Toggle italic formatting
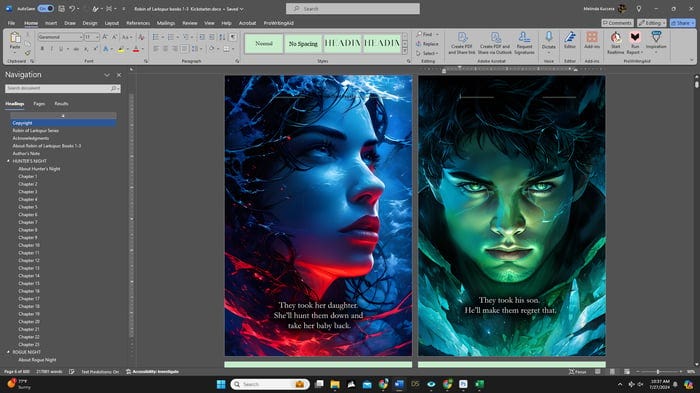The width and height of the screenshot is (700, 393). click(x=52, y=49)
